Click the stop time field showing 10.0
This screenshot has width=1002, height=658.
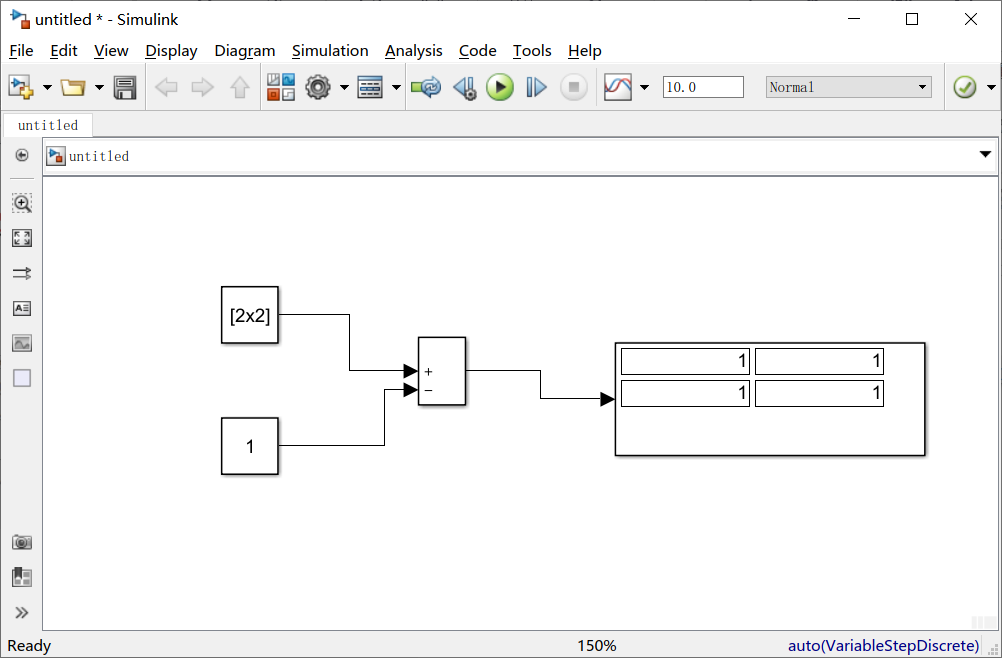coord(703,86)
